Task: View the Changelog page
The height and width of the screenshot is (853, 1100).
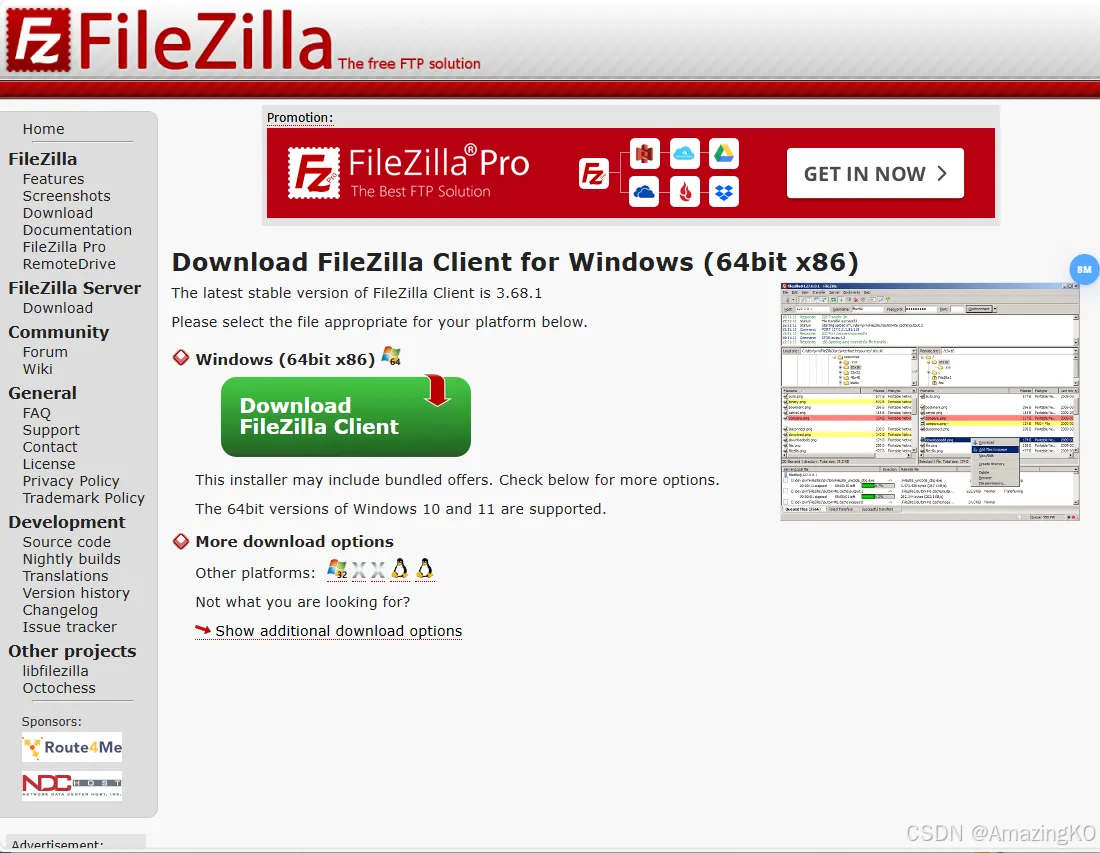Action: (60, 610)
